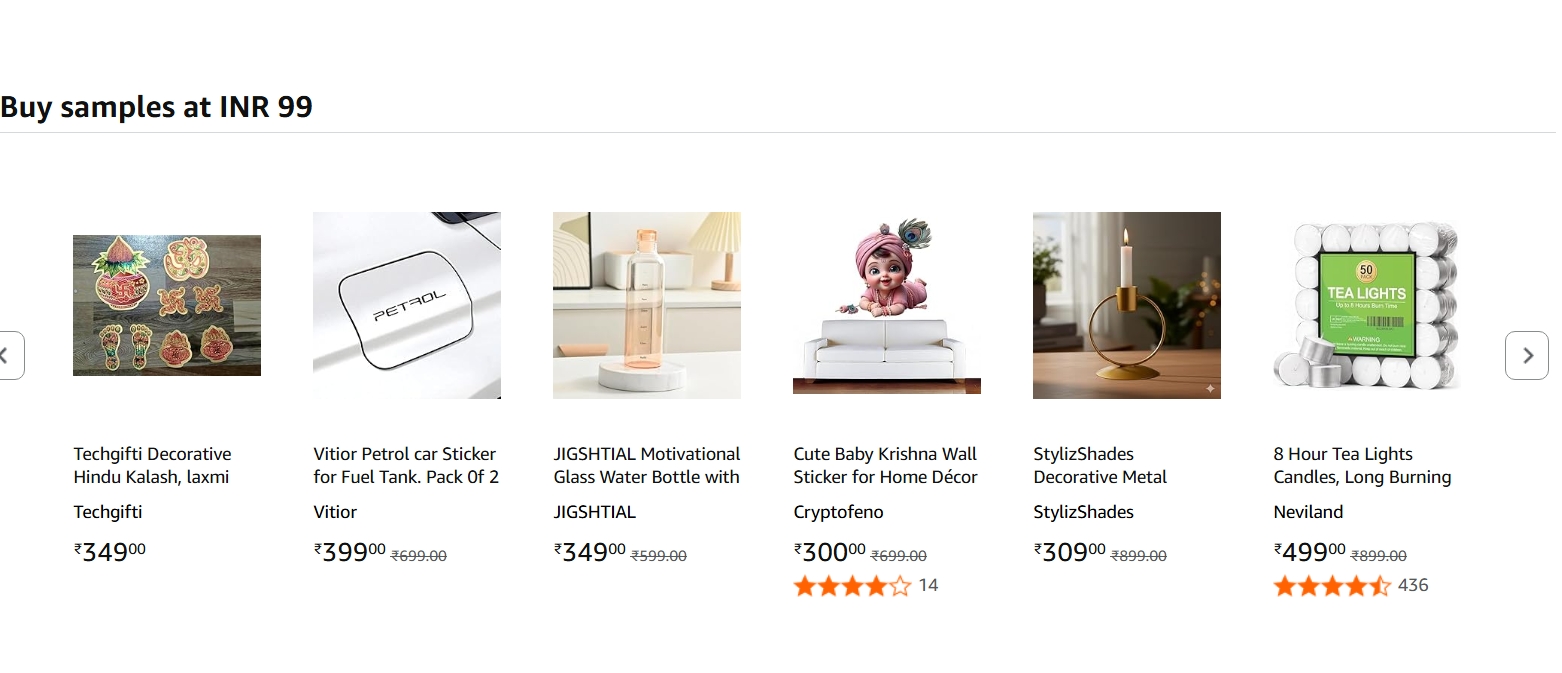1562x673 pixels.
Task: Open the 8 Hour Tea Lights Candles listing
Action: [x=1361, y=465]
